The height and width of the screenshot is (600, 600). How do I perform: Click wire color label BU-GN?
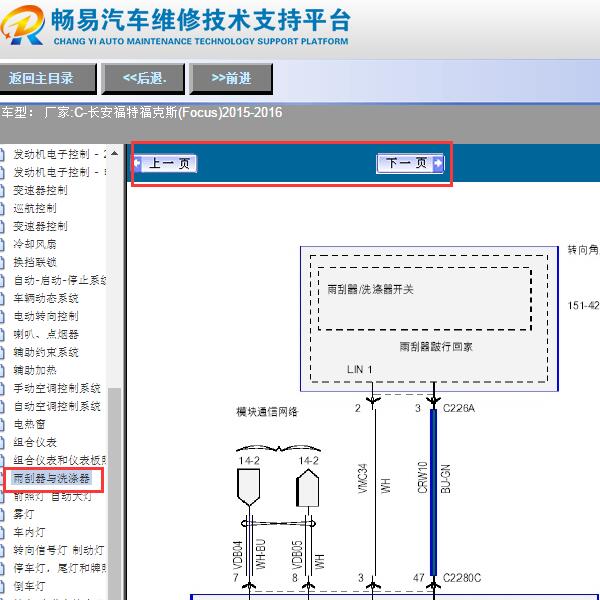(x=445, y=479)
